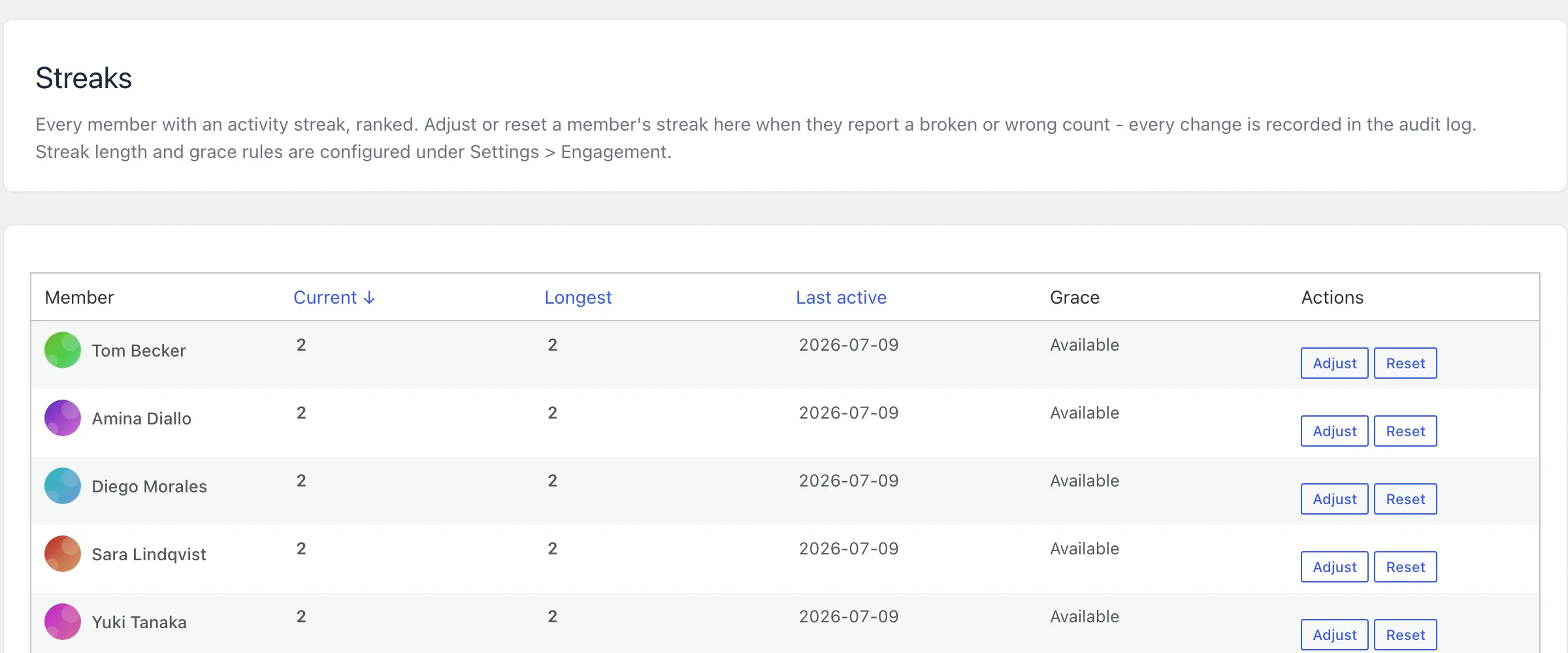Viewport: 1568px width, 653px height.
Task: Click Tom Becker's green avatar
Action: coord(63,350)
